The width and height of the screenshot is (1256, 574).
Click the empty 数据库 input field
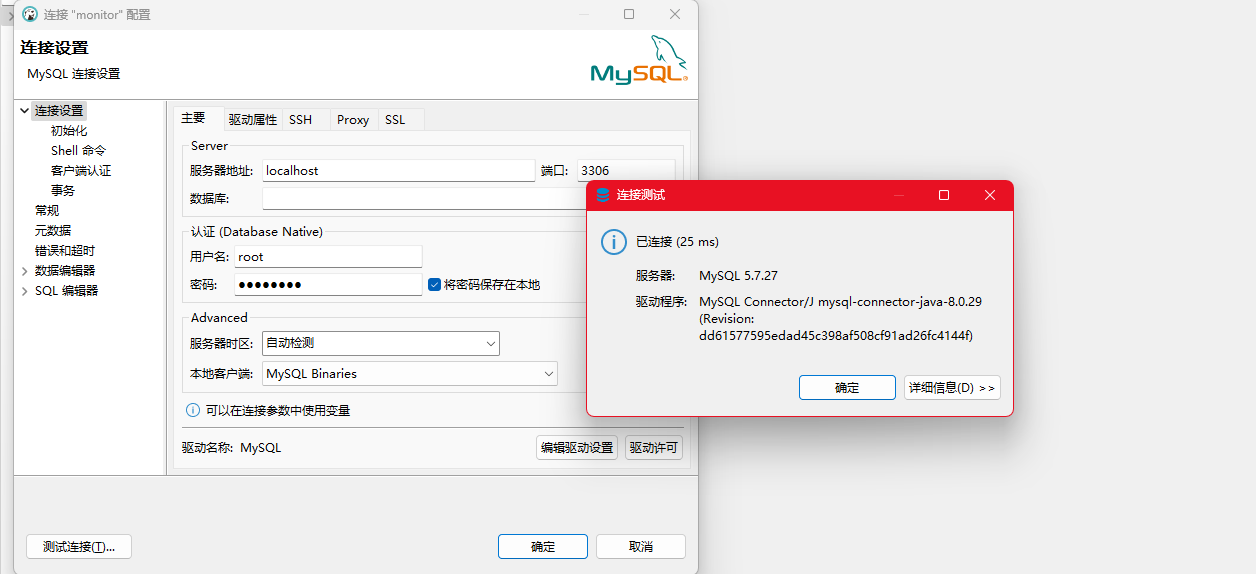point(425,199)
